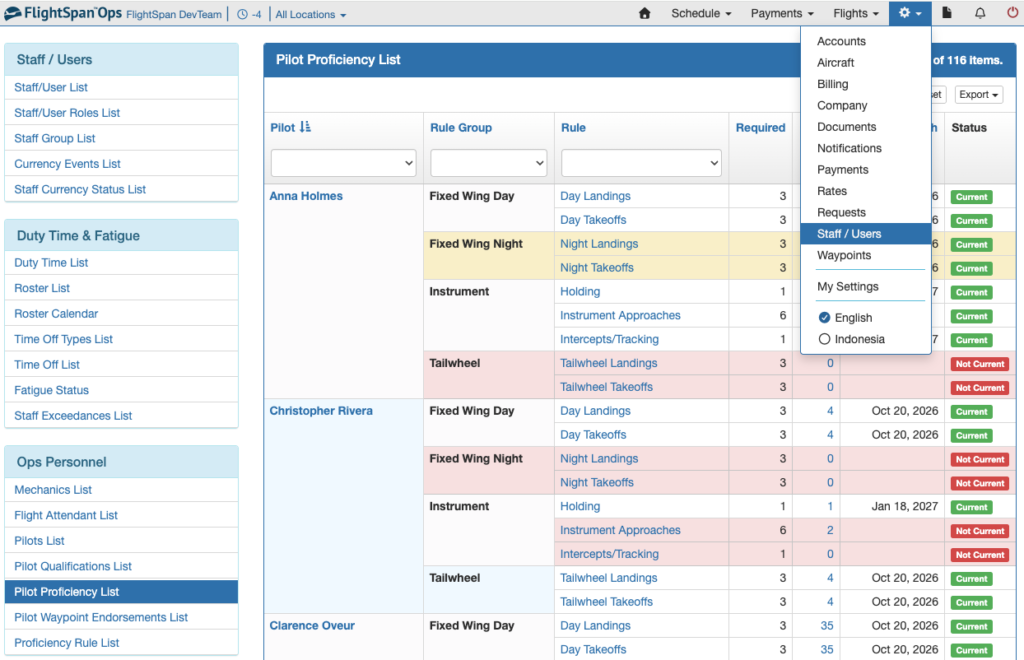Open the Schedule menu
Viewport: 1024px width, 660px height.
point(701,13)
